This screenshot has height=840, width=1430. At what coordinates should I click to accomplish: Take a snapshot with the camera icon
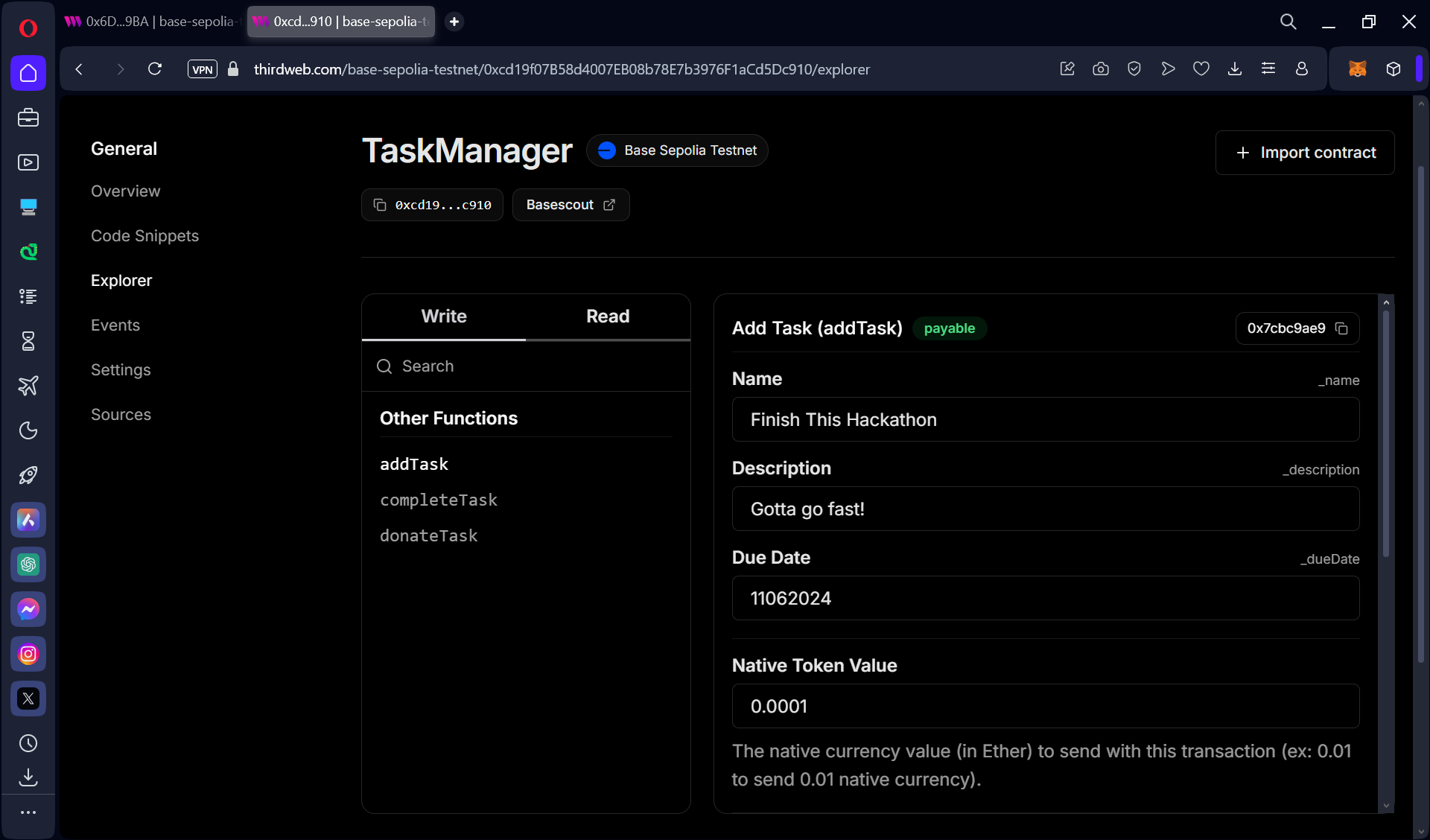click(x=1101, y=69)
